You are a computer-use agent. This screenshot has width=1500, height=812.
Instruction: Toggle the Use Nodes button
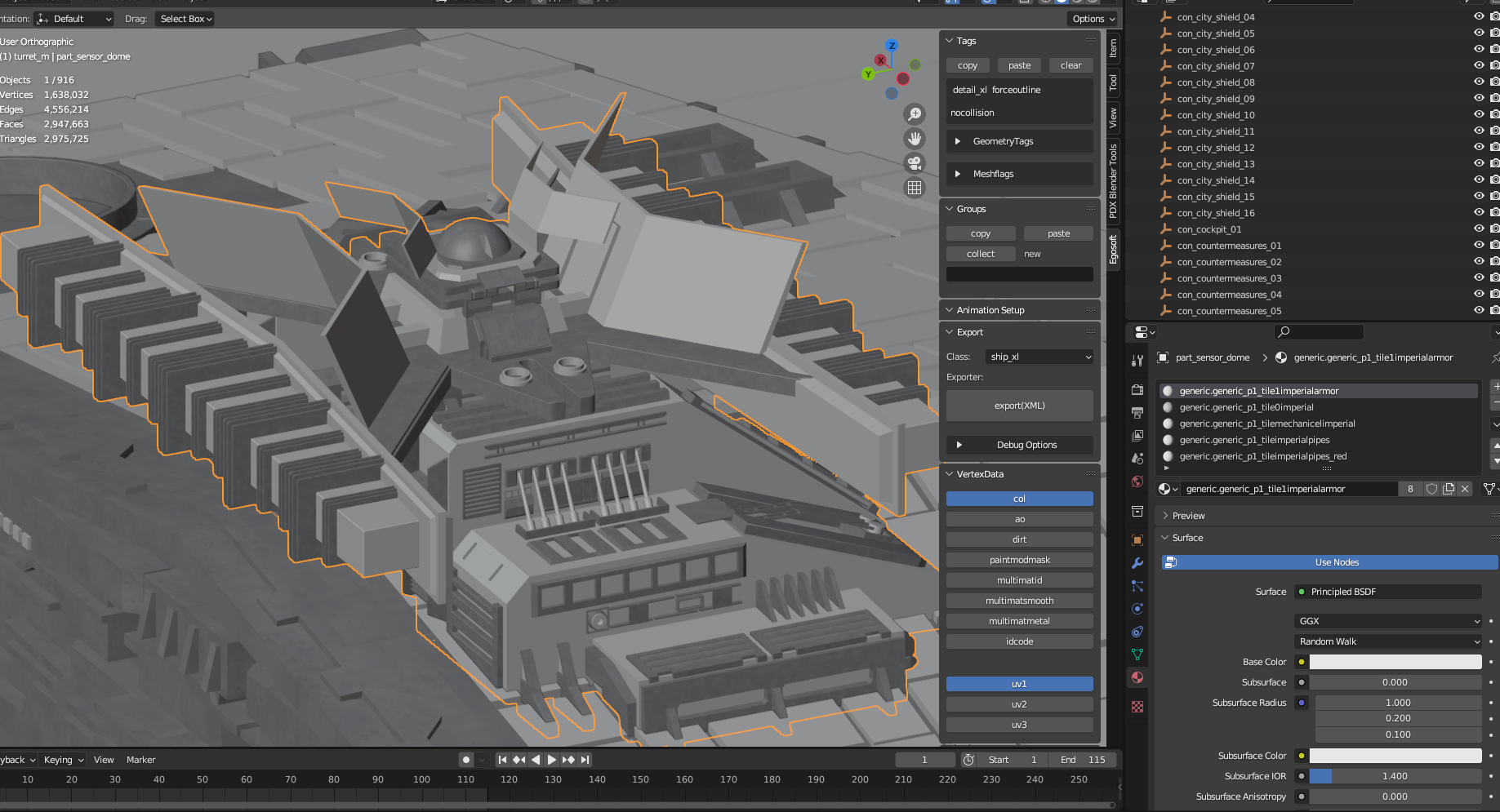[x=1329, y=562]
